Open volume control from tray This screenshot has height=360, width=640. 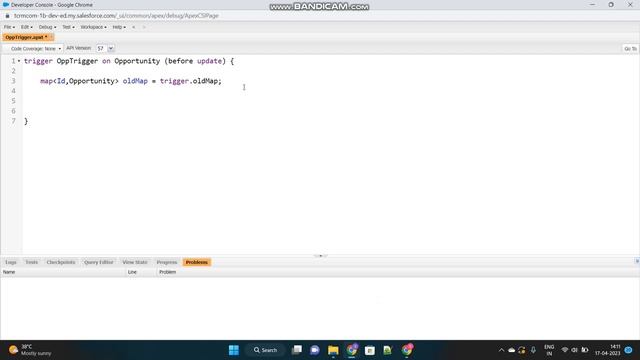[575, 350]
